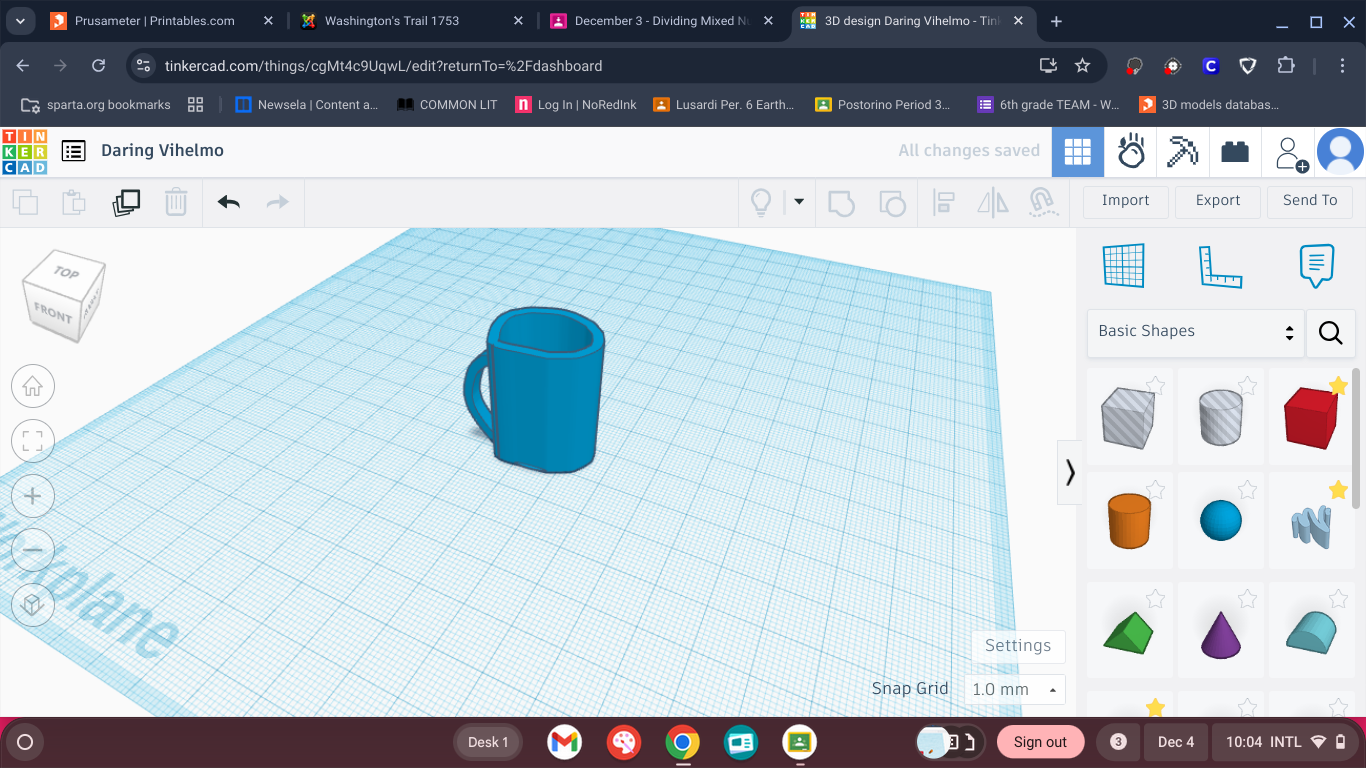Toggle the Show all lightbulb icon

[x=761, y=203]
